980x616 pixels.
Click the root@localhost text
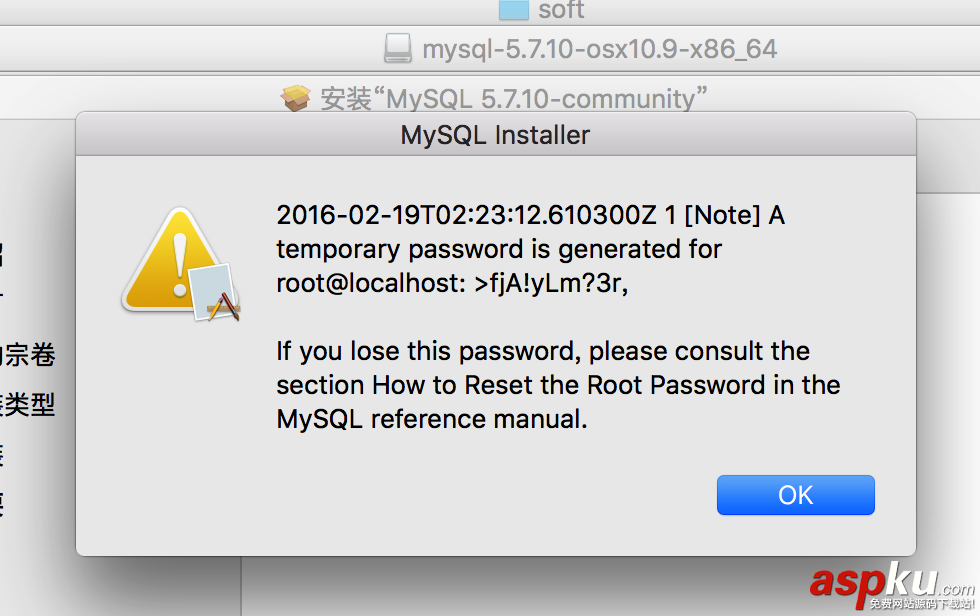[x=367, y=283]
